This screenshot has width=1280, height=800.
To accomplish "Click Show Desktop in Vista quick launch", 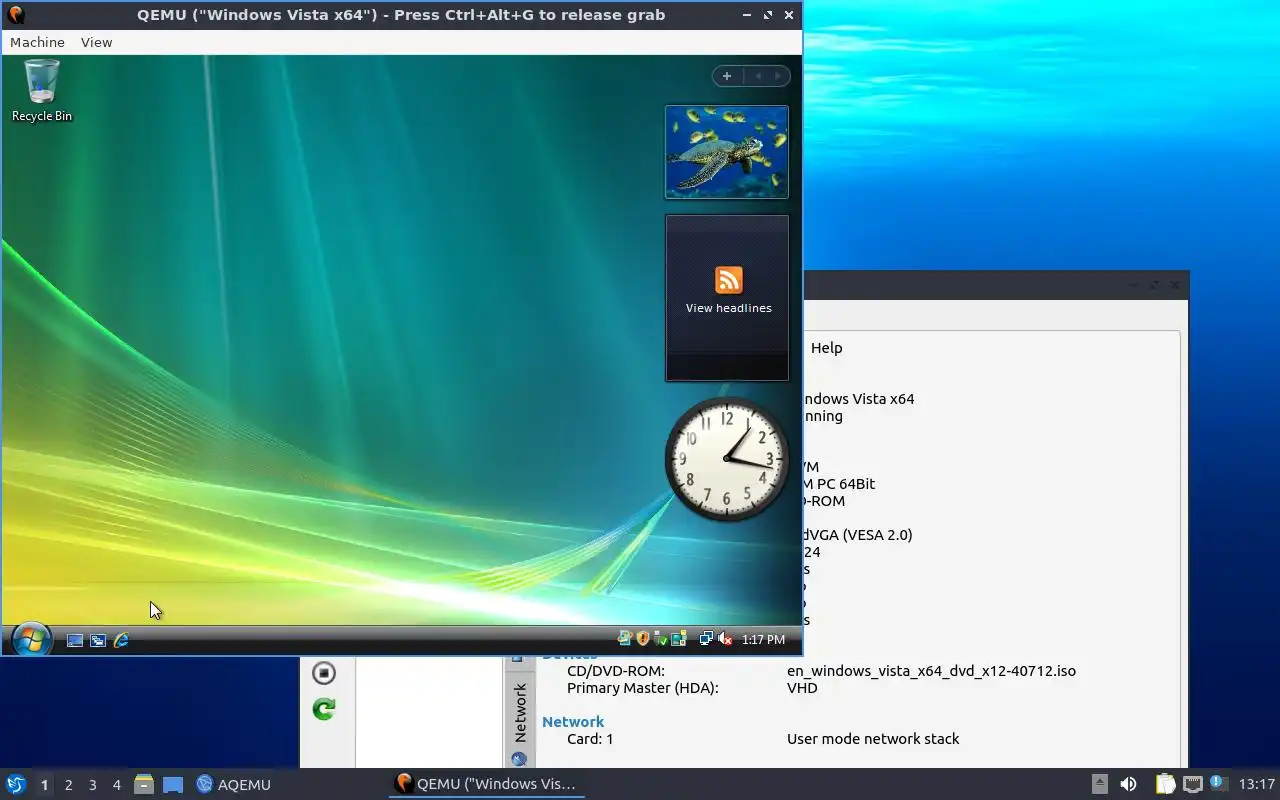I will 75,640.
